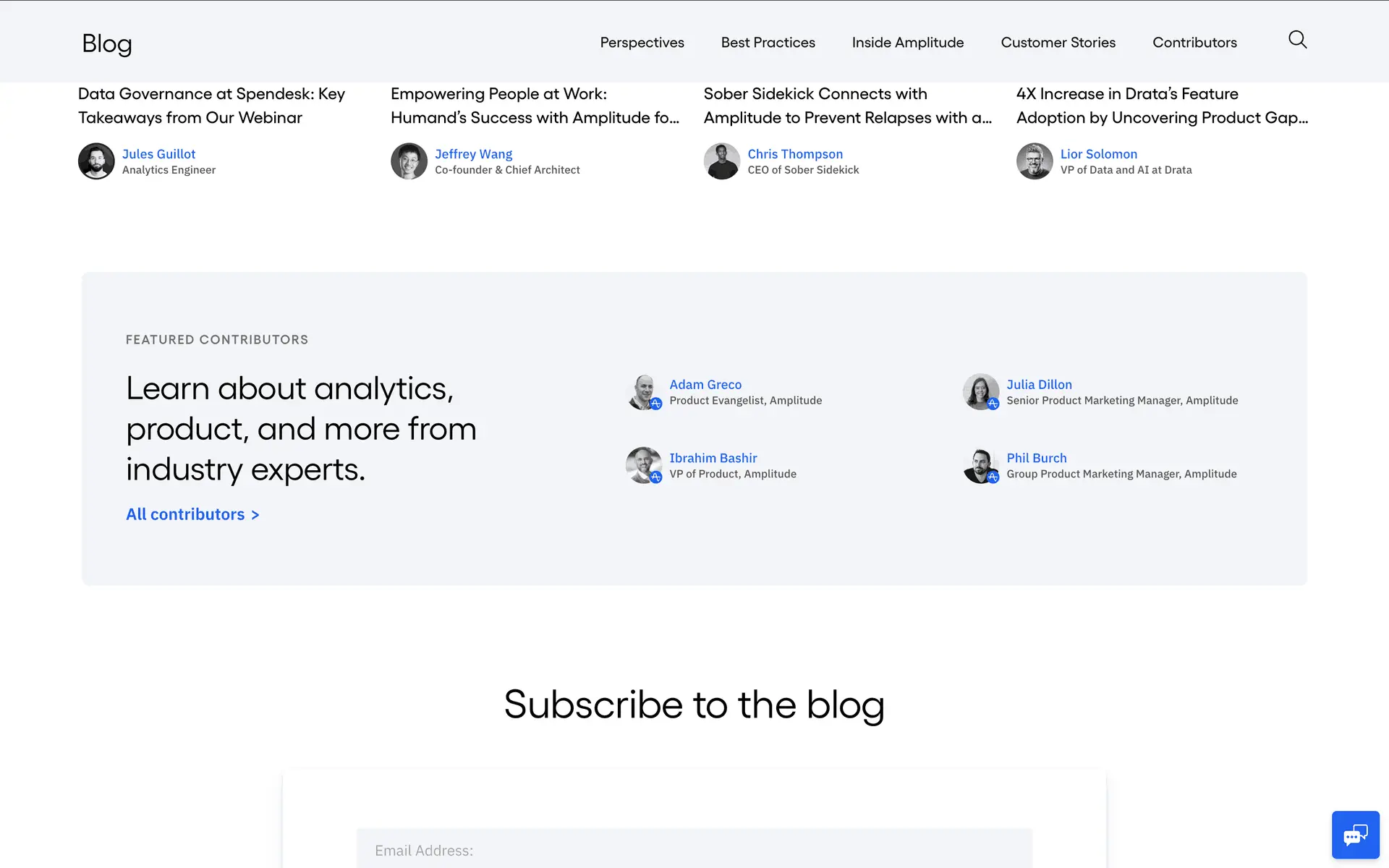The width and height of the screenshot is (1389, 868).
Task: Click Ibrahim Bashir's avatar photo
Action: coord(643,465)
